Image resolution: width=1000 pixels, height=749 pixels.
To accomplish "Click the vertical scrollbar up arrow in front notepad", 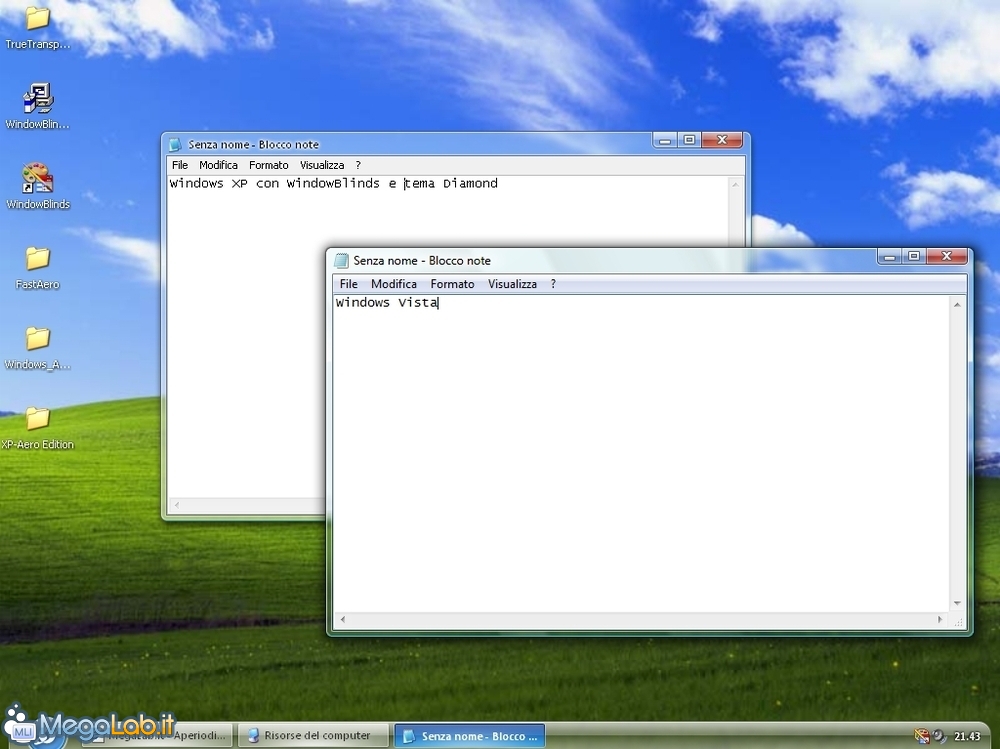I will [957, 305].
